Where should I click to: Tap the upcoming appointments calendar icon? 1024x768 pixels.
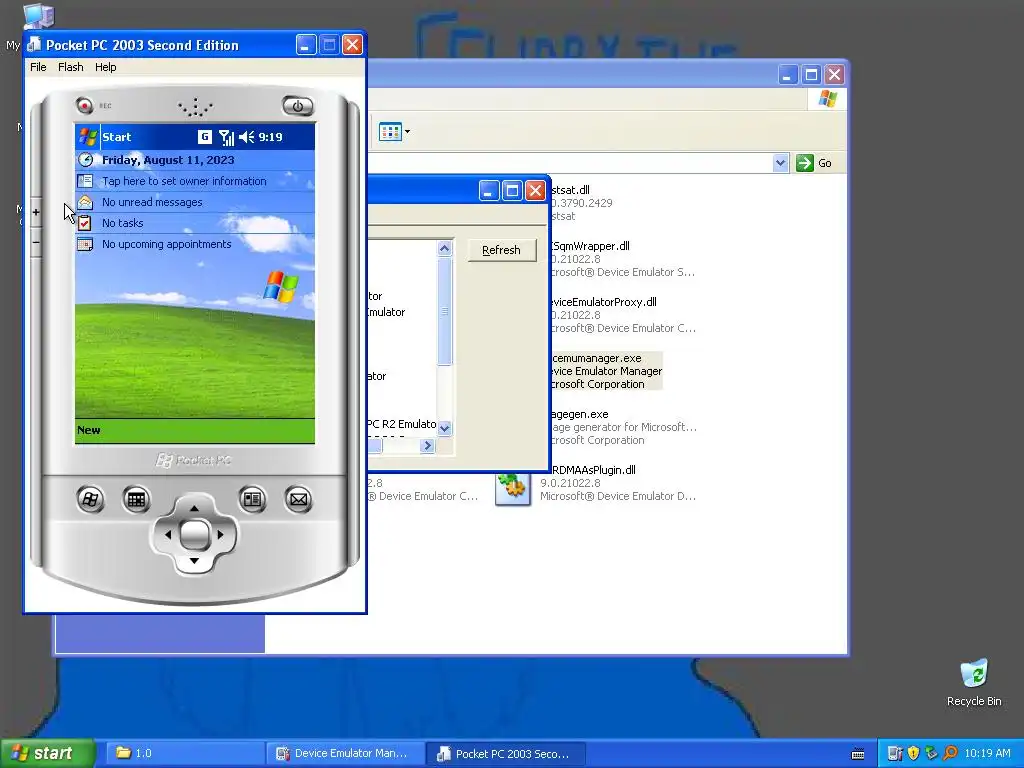click(x=85, y=244)
